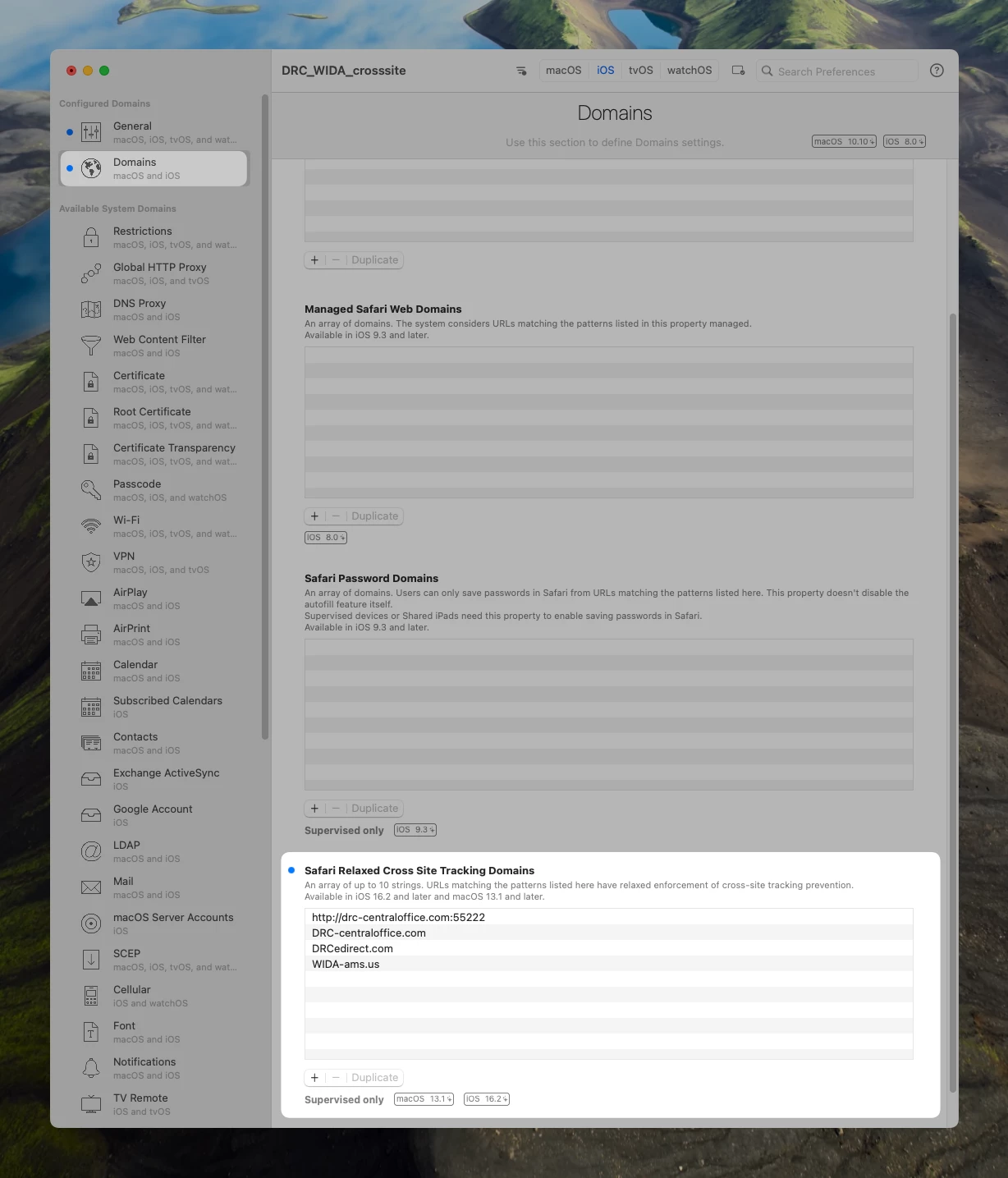Image resolution: width=1008 pixels, height=1178 pixels.
Task: Select DNS Proxy map icon
Action: coord(91,309)
